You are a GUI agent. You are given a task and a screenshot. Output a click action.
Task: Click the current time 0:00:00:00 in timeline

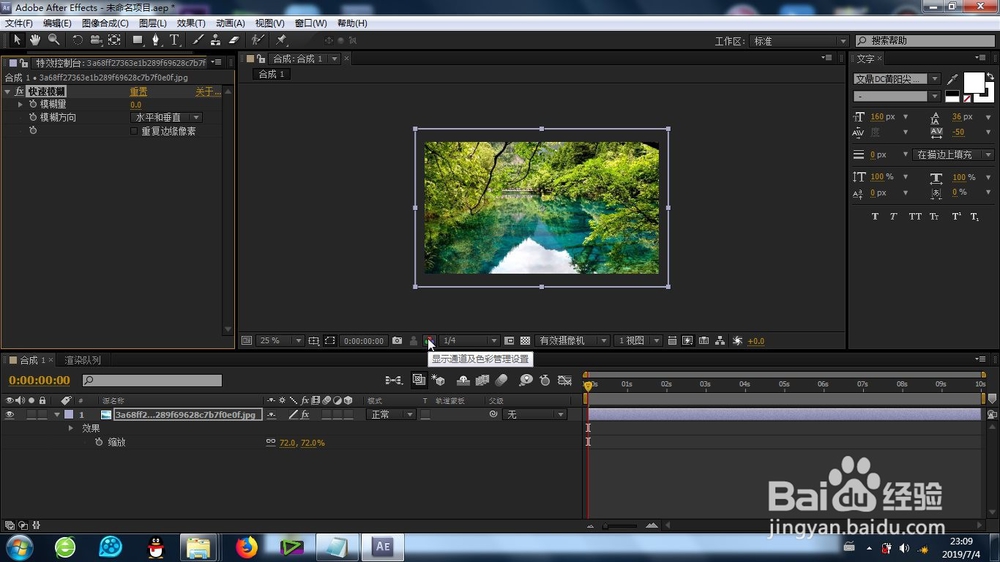pyautogui.click(x=40, y=380)
